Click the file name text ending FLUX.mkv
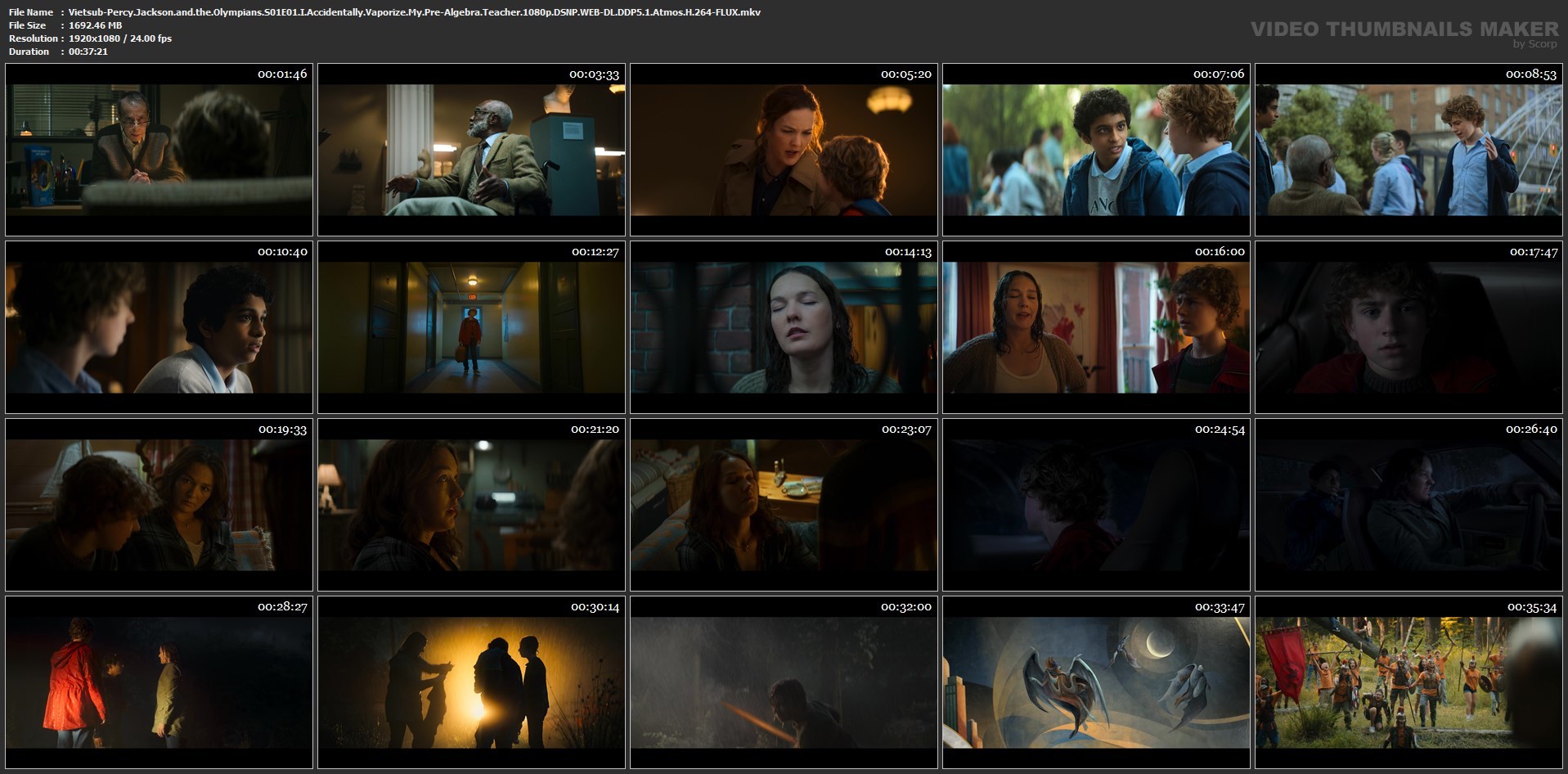This screenshot has height=774, width=1568. point(415,12)
